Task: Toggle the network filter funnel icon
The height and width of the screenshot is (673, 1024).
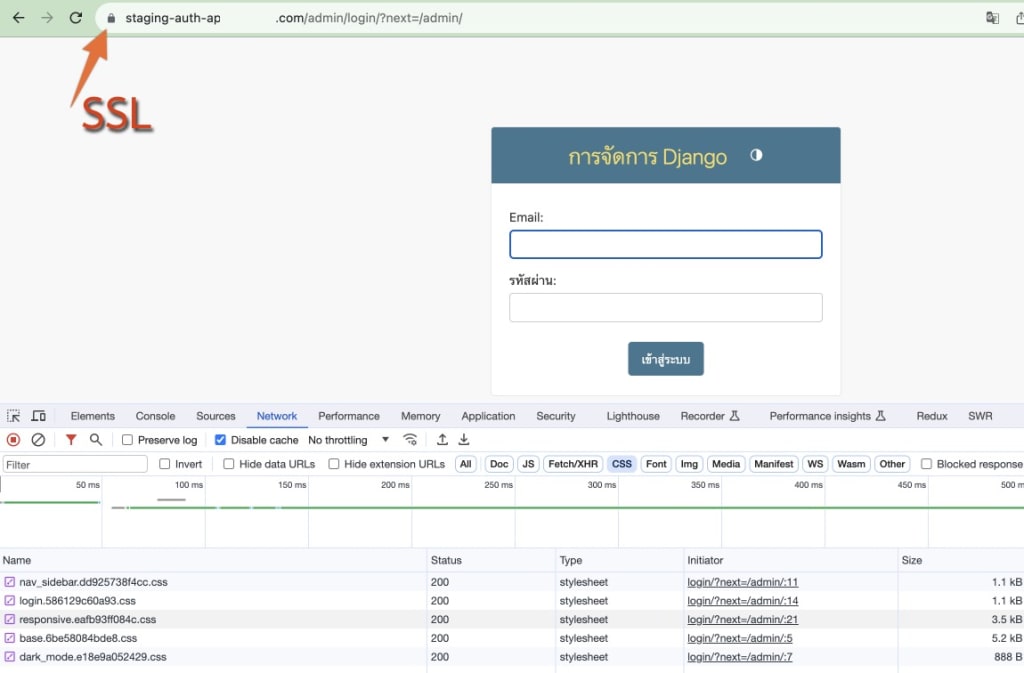Action: click(71, 440)
